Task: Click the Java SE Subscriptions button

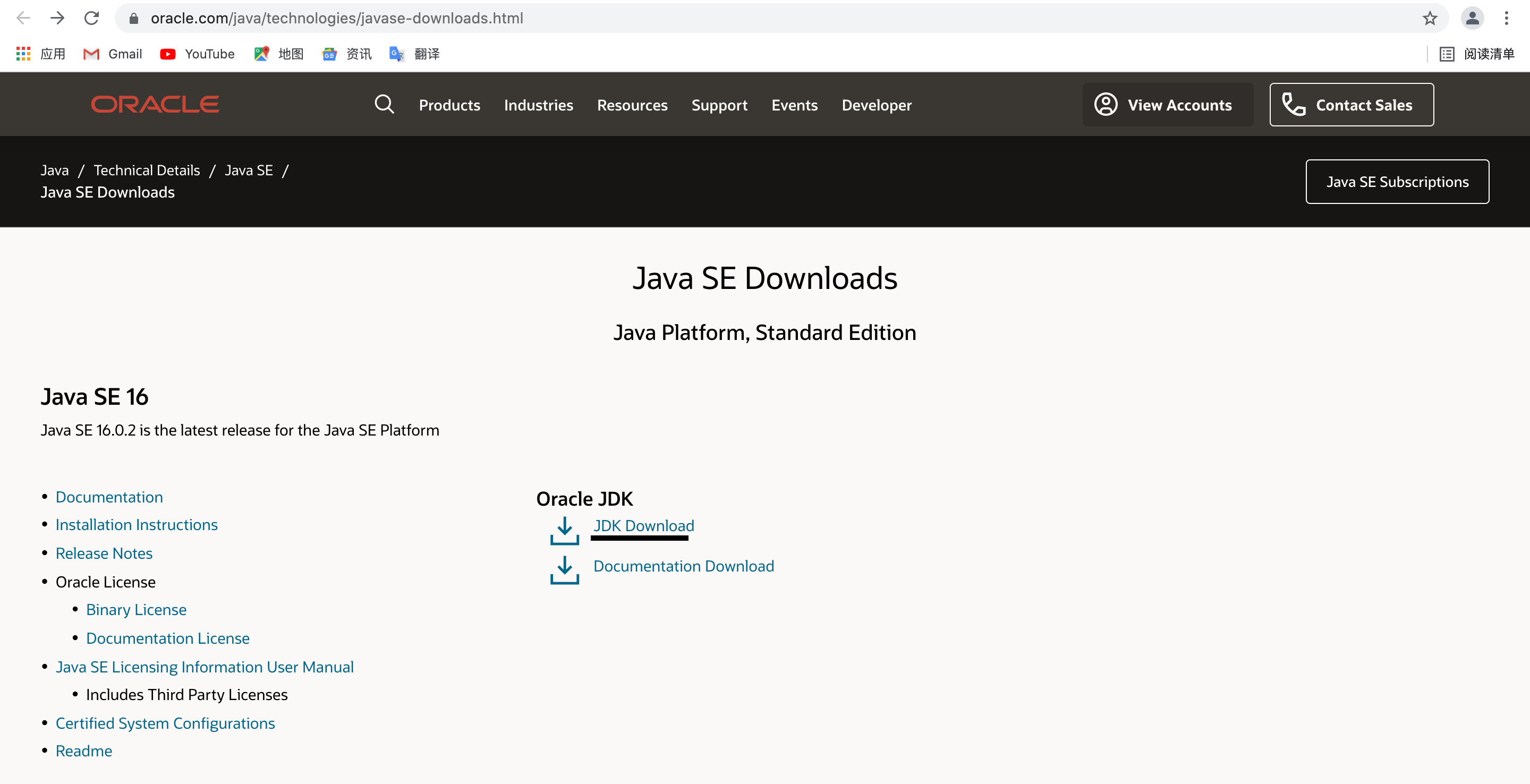Action: (1398, 182)
